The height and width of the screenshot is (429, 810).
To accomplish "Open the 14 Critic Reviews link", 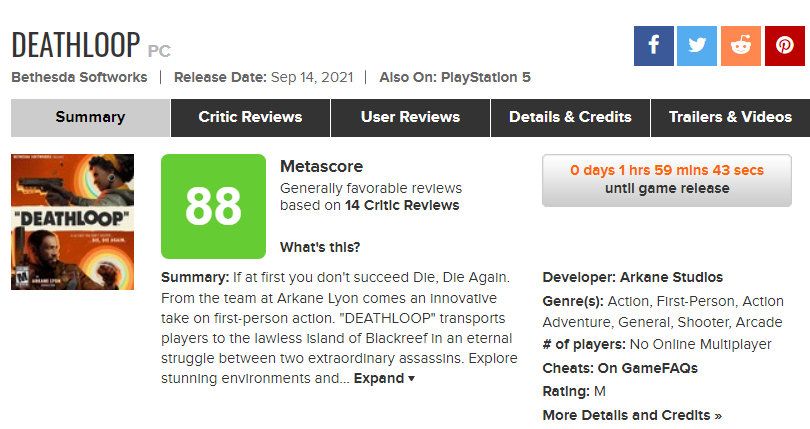I will click(402, 205).
